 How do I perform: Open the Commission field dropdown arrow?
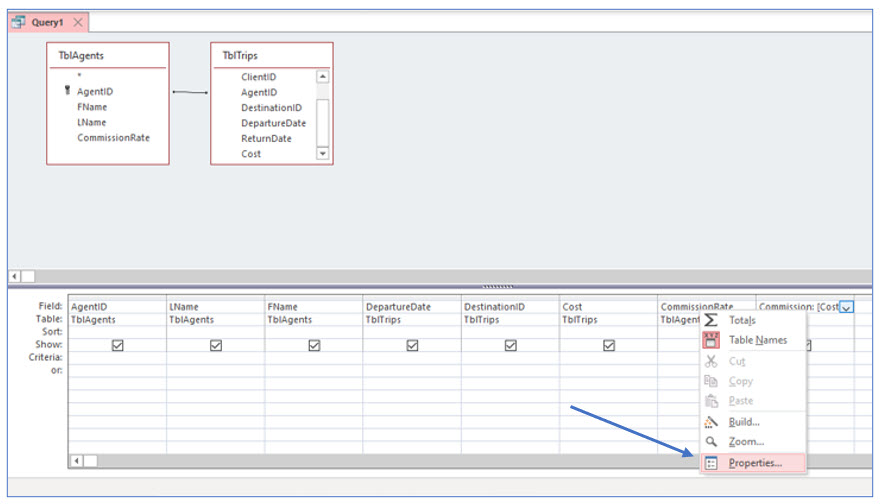846,307
